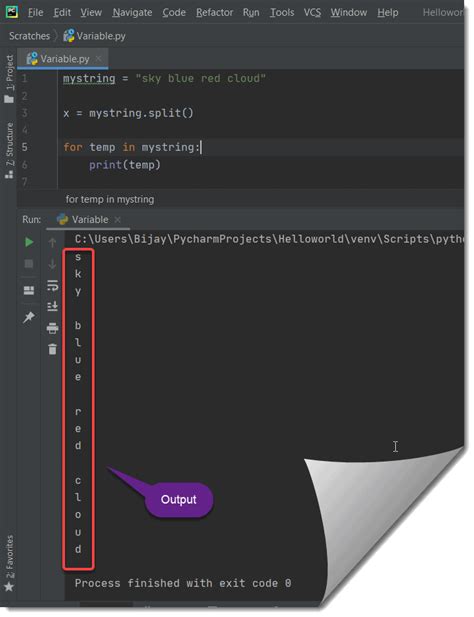474x617 pixels.
Task: Click the PyCharm application logo icon
Action: point(12,12)
